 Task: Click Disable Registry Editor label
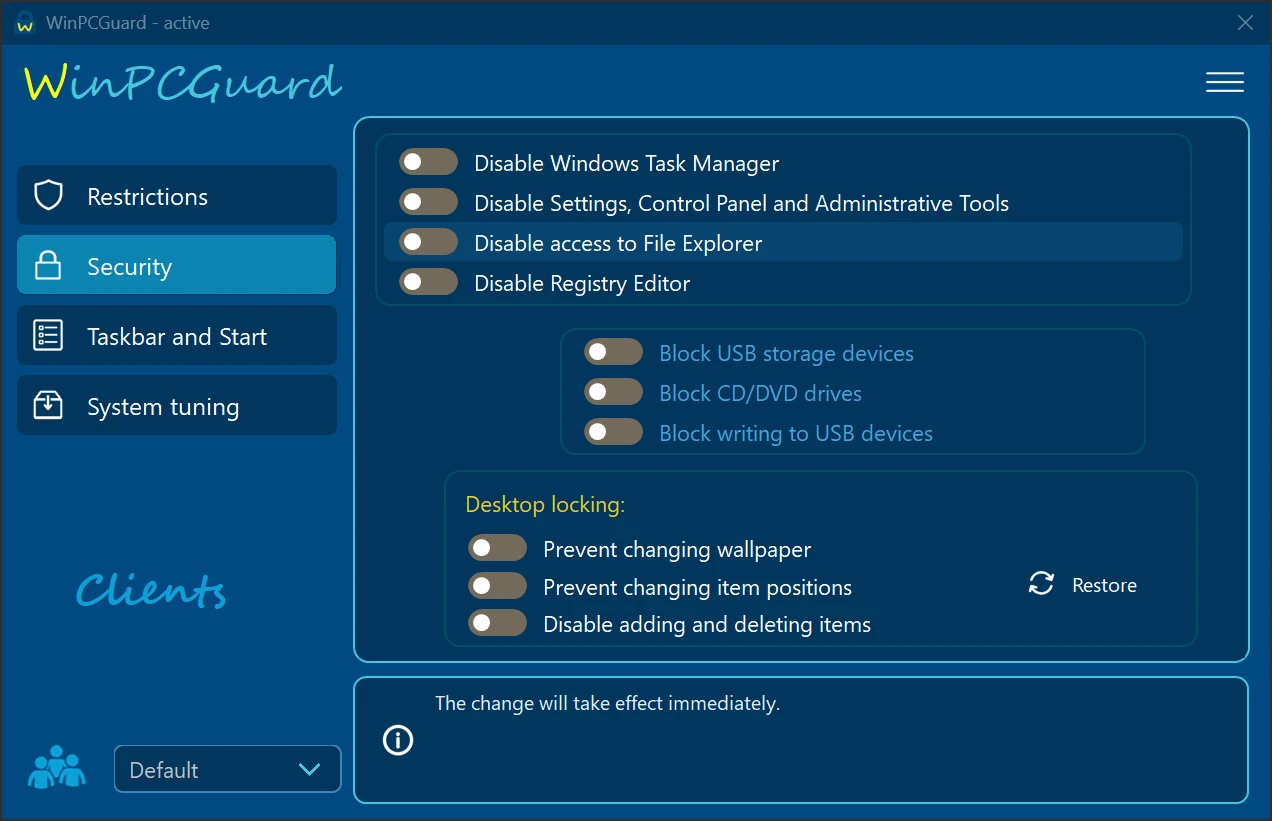(582, 283)
